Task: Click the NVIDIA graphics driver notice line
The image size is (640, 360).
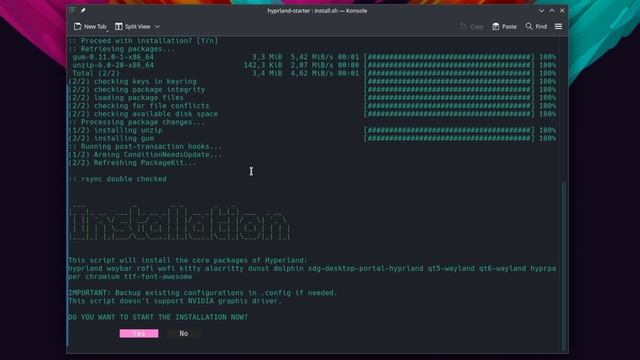Action: click(175, 301)
